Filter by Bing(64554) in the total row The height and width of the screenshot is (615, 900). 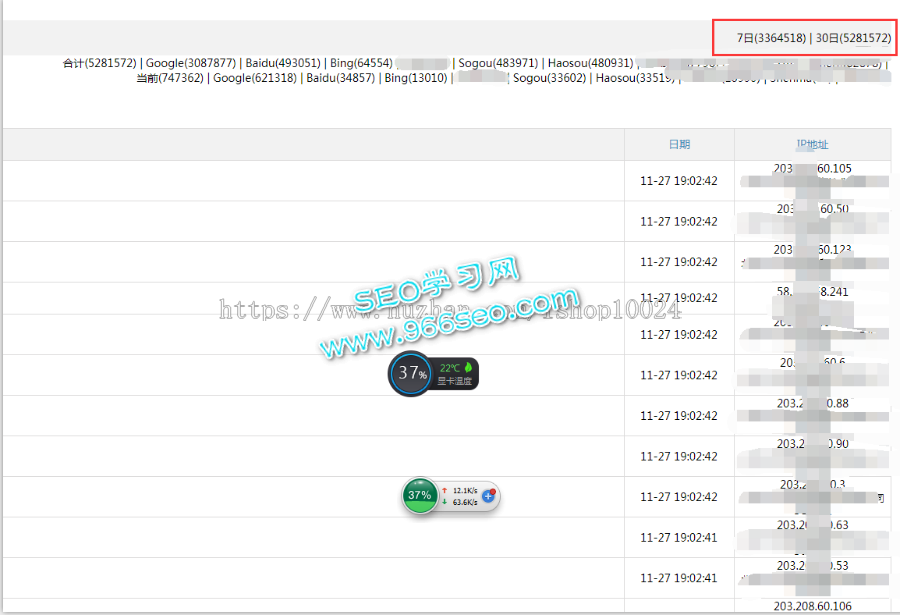point(361,63)
